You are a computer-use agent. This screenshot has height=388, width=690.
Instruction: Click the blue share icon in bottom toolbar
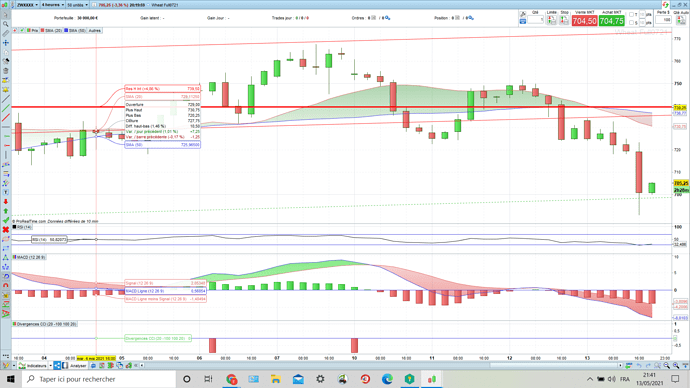coord(57,366)
